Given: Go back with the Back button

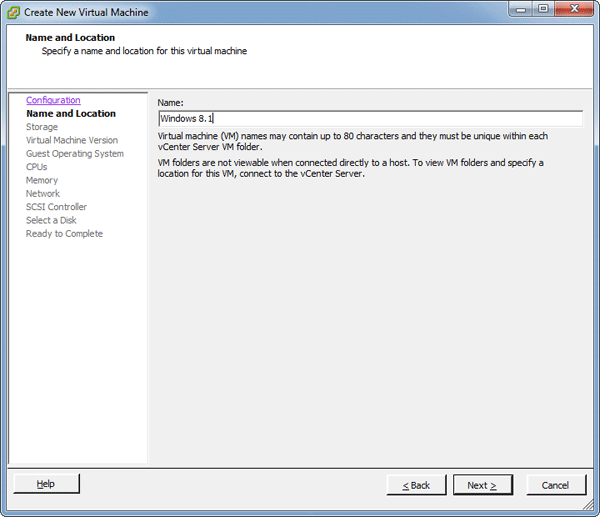Looking at the screenshot, I should click(x=416, y=485).
